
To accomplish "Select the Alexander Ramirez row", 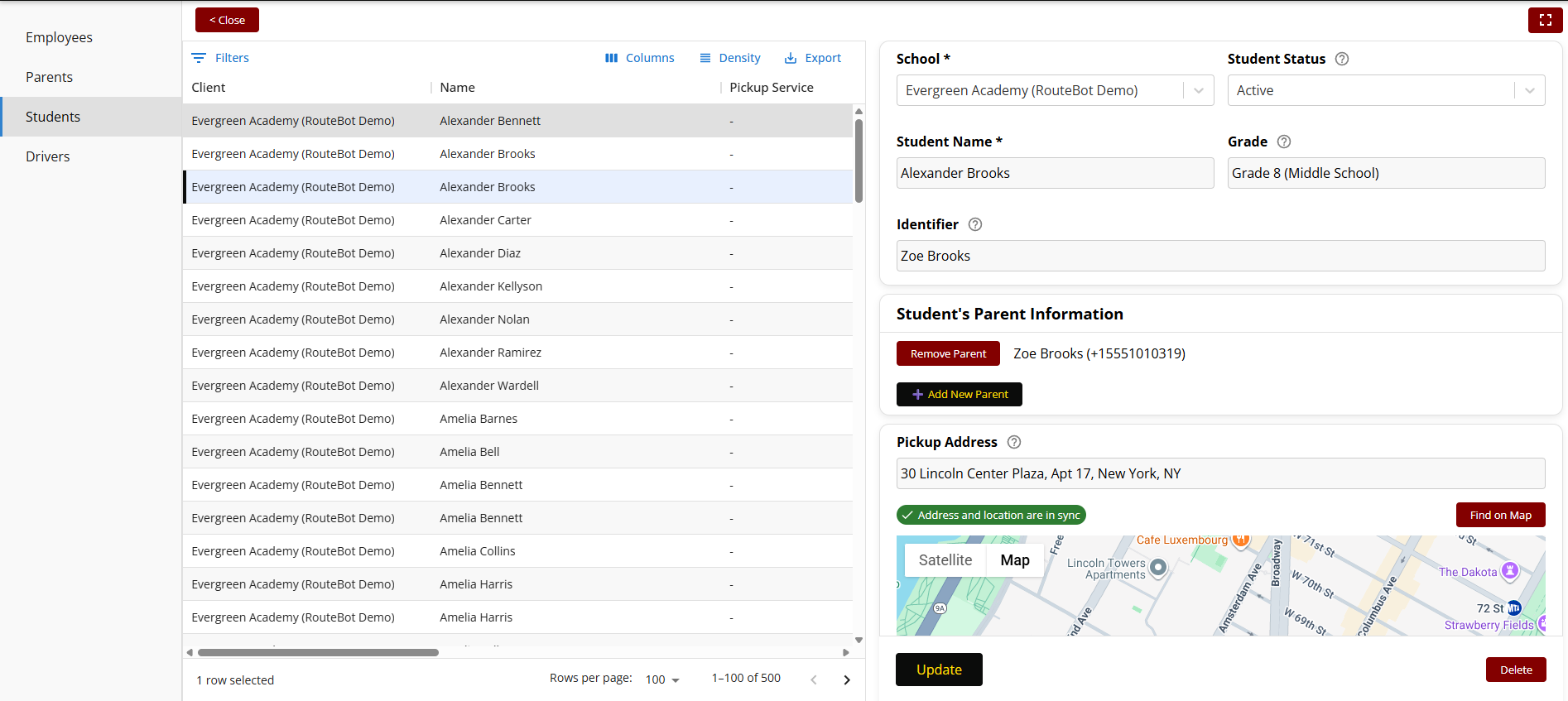I will click(x=517, y=353).
